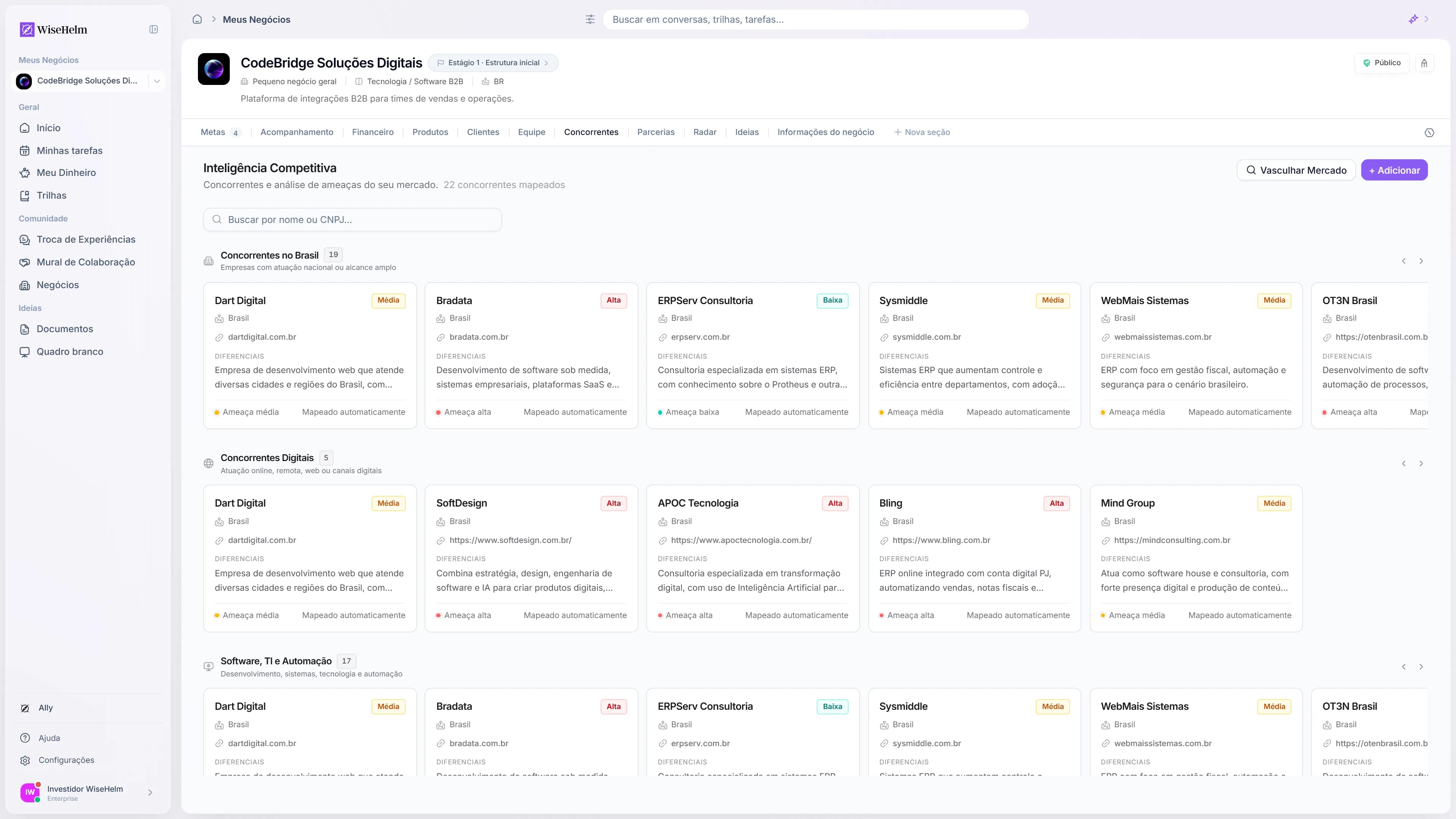Click Investidor WiseHelm avatar
Viewport: 1456px width, 819px height.
pos(30,792)
